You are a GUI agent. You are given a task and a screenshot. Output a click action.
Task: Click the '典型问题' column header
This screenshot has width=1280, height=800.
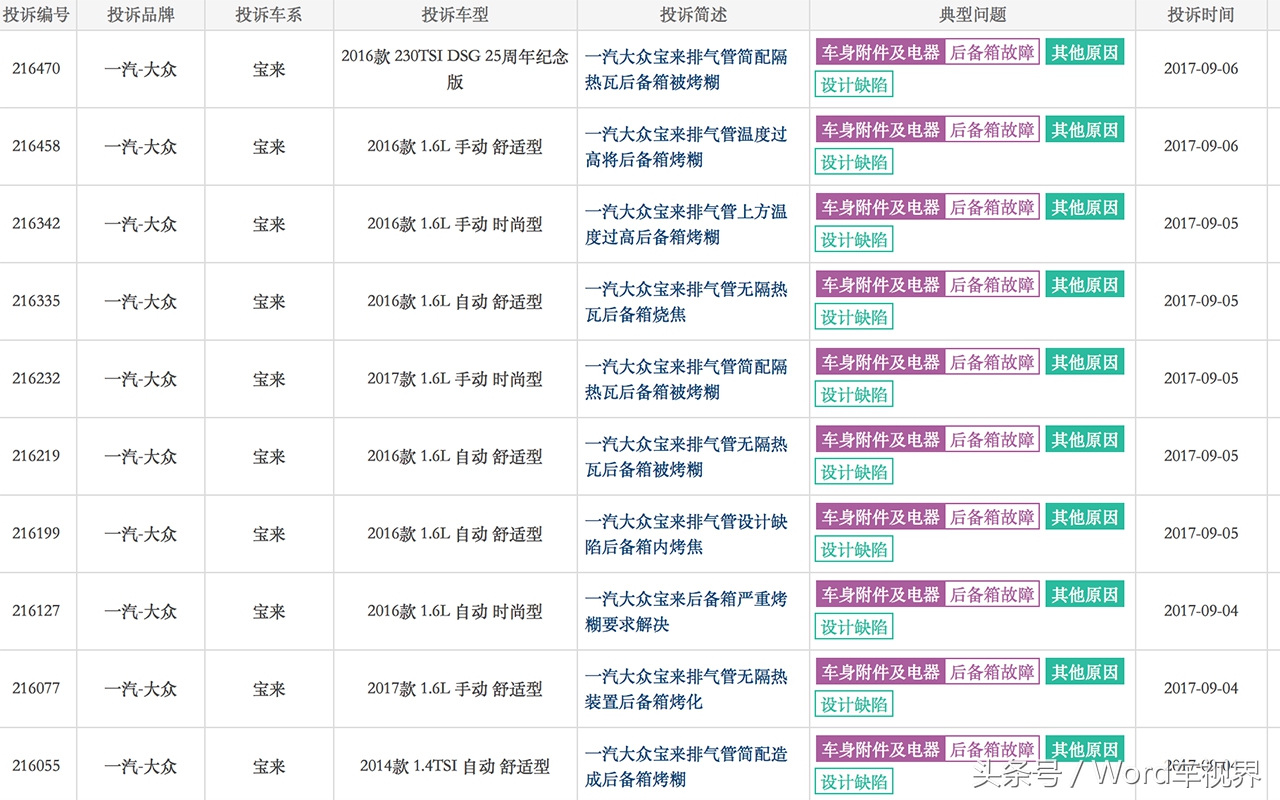click(x=972, y=15)
